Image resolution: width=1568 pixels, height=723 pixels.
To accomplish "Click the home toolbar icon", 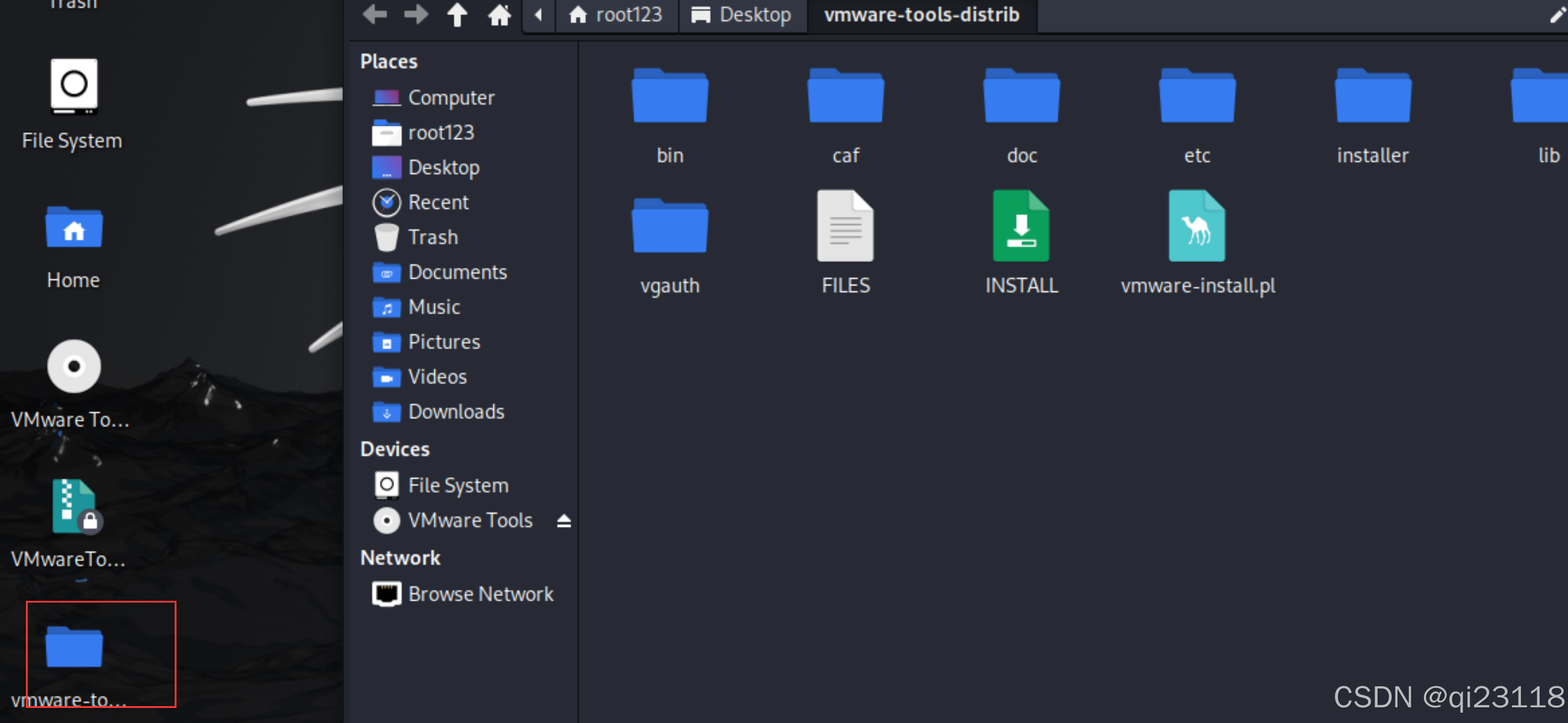I will (499, 14).
